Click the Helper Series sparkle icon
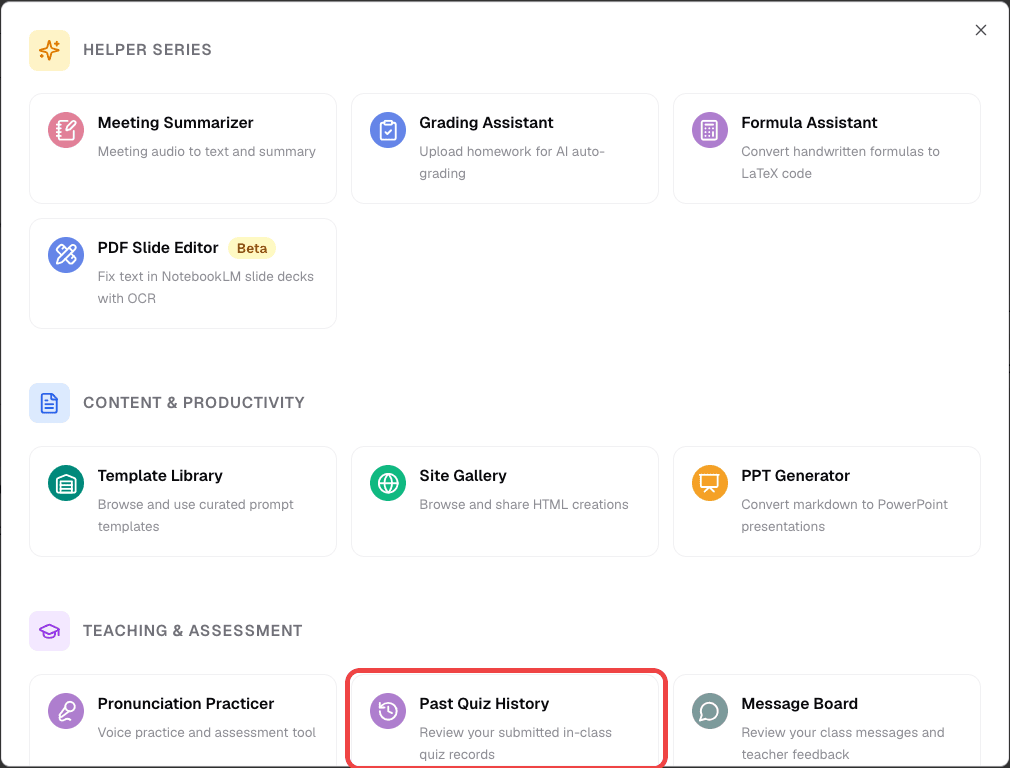Viewport: 1010px width, 768px height. click(x=50, y=50)
